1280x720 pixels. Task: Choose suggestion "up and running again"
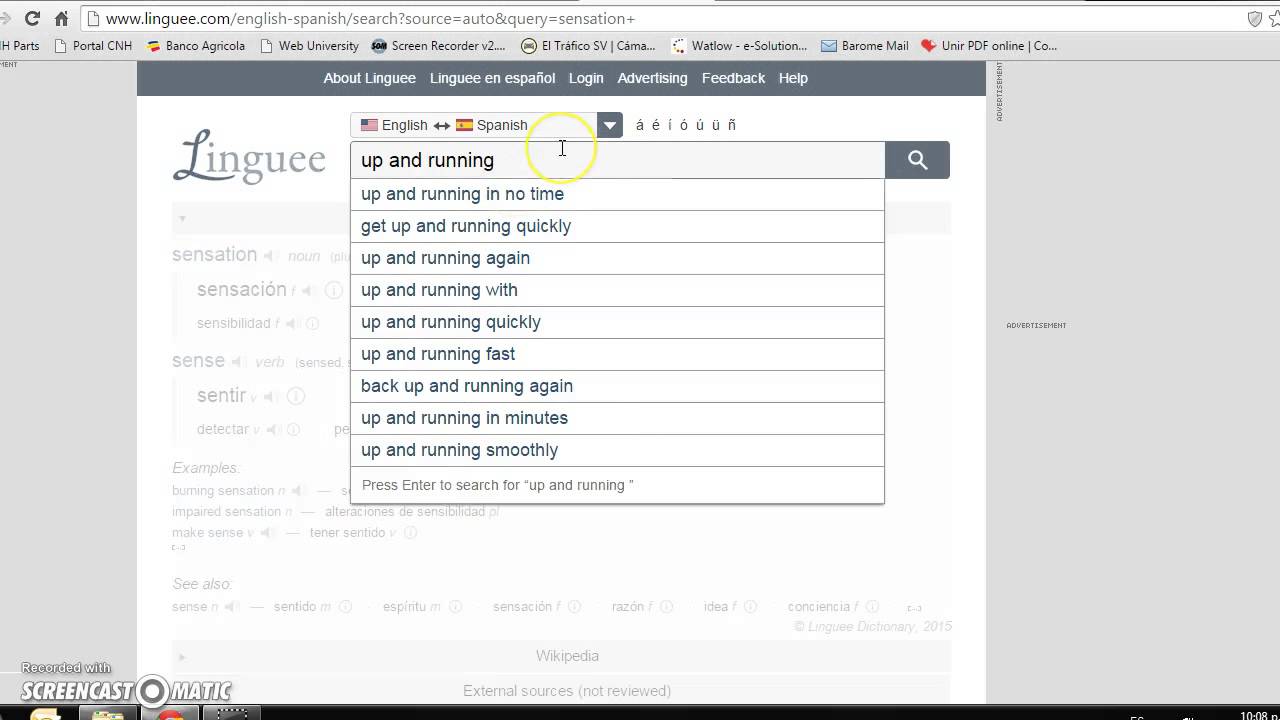point(617,258)
